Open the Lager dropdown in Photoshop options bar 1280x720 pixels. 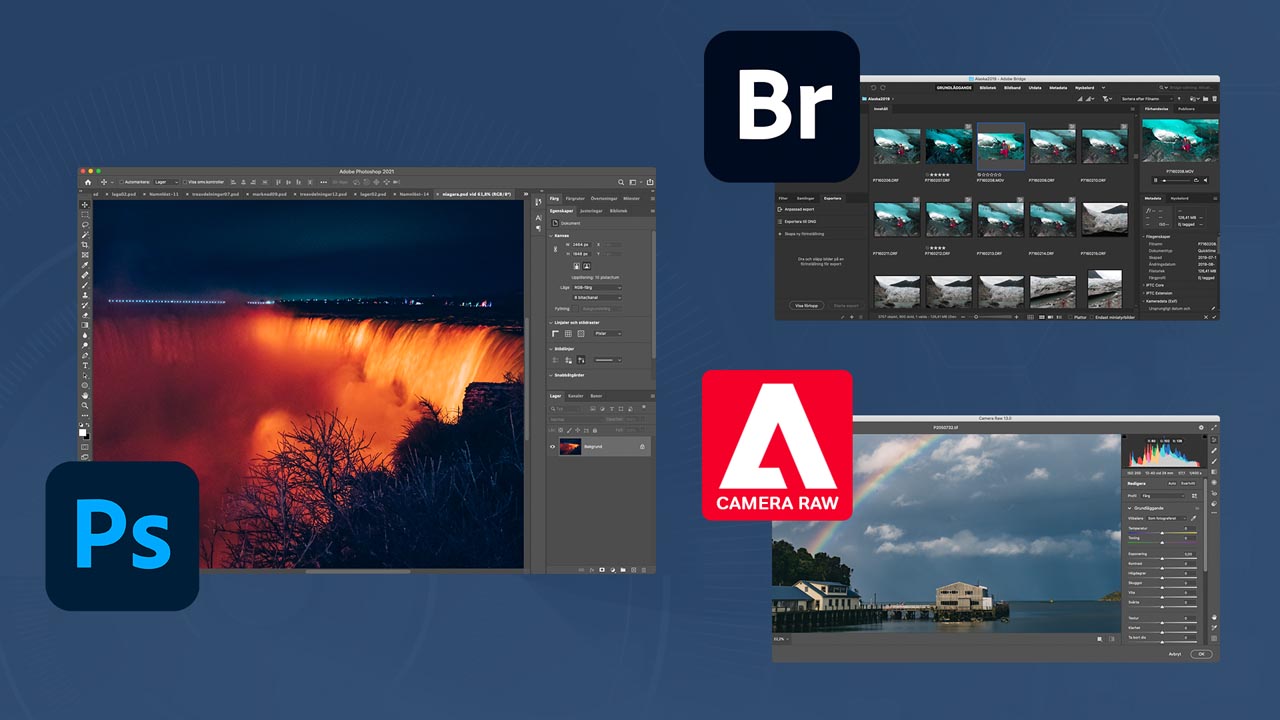click(x=167, y=182)
